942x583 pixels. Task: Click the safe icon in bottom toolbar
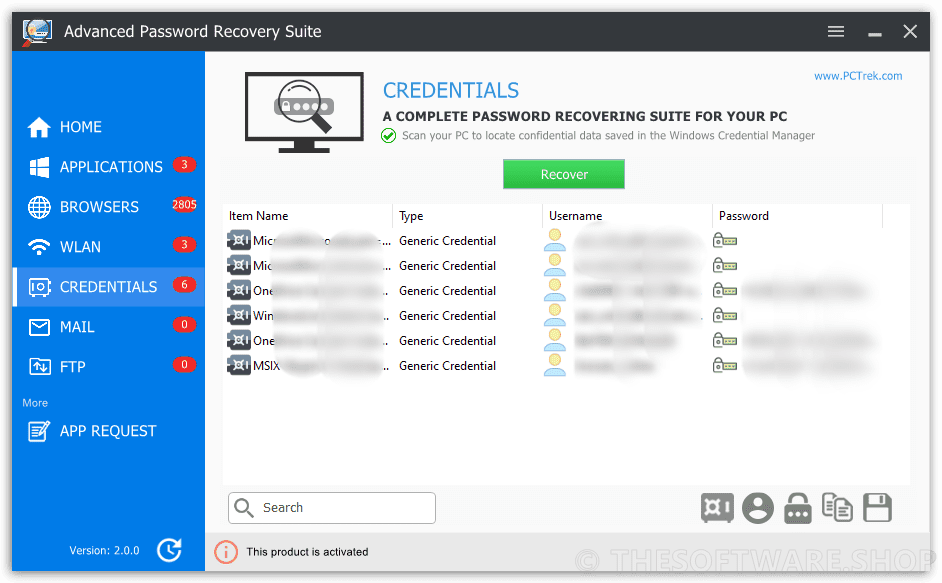(717, 508)
